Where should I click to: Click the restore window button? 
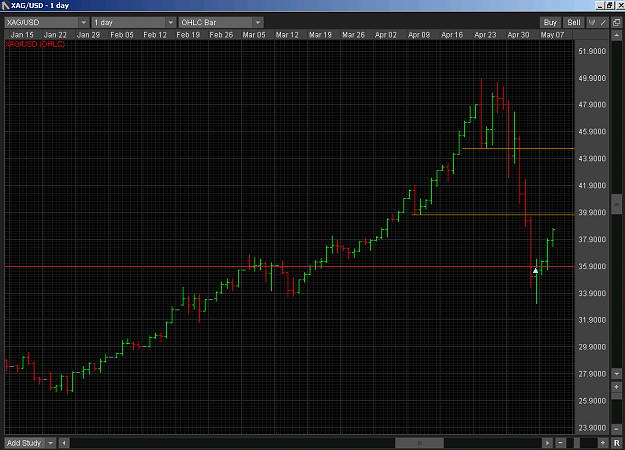pyautogui.click(x=610, y=5)
